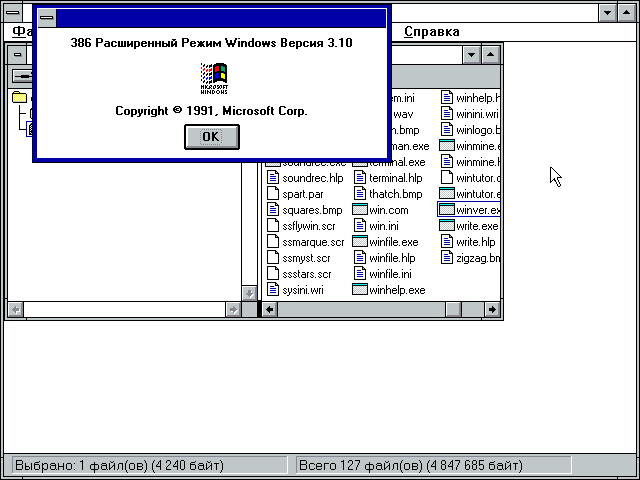Minimize the directory child window
This screenshot has height=480, width=640.
coord(471,55)
